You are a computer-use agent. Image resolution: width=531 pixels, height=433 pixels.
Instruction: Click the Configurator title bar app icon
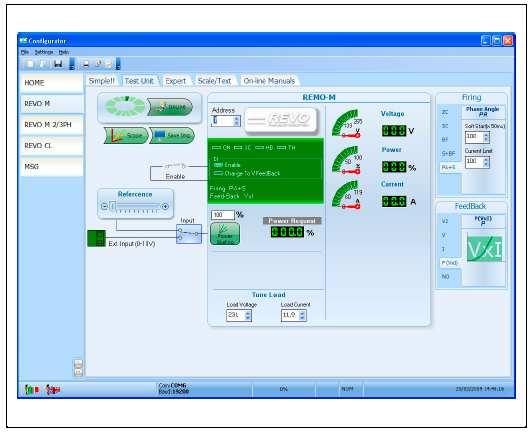pos(23,41)
